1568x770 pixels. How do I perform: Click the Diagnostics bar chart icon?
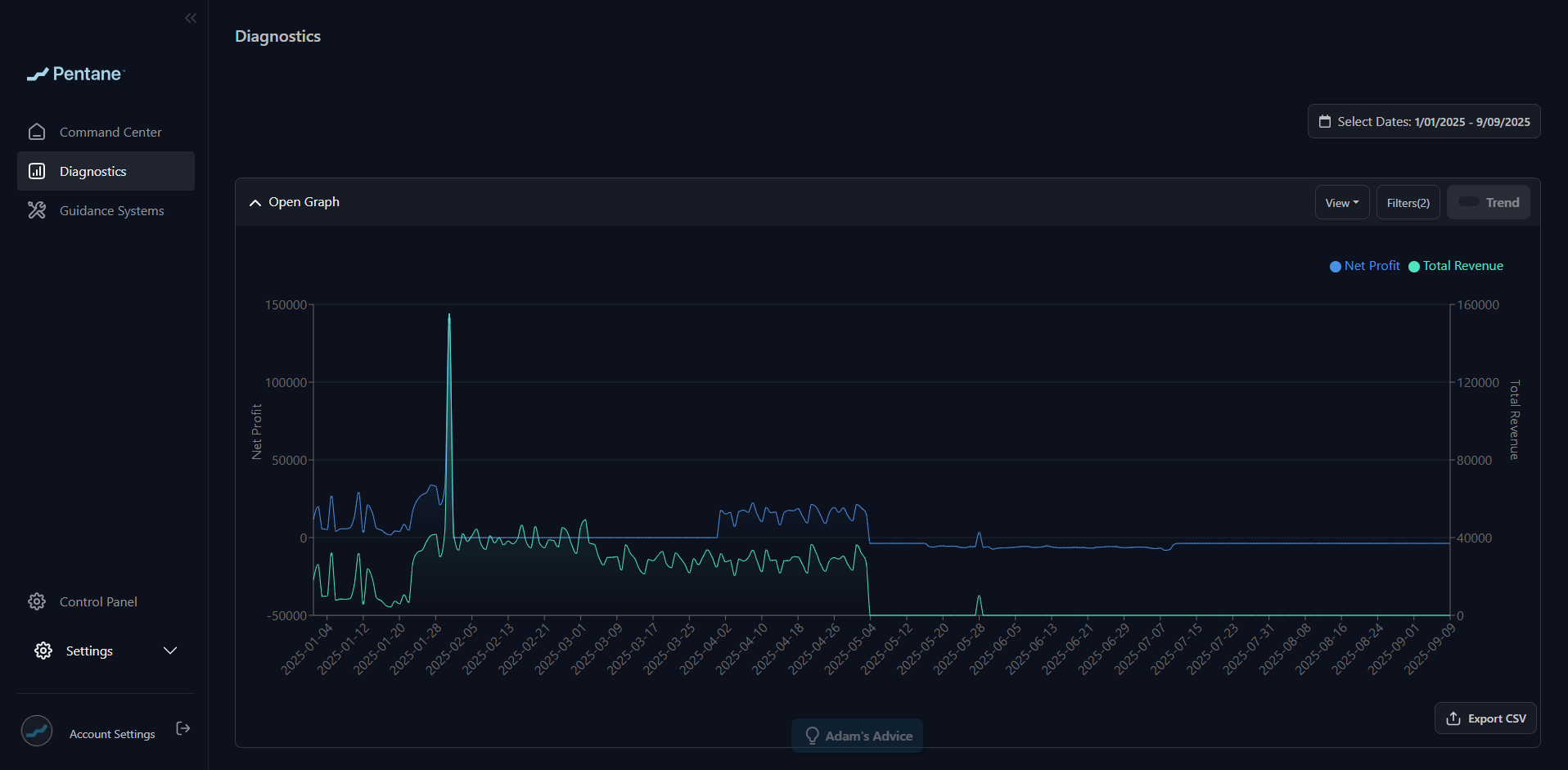pyautogui.click(x=37, y=171)
